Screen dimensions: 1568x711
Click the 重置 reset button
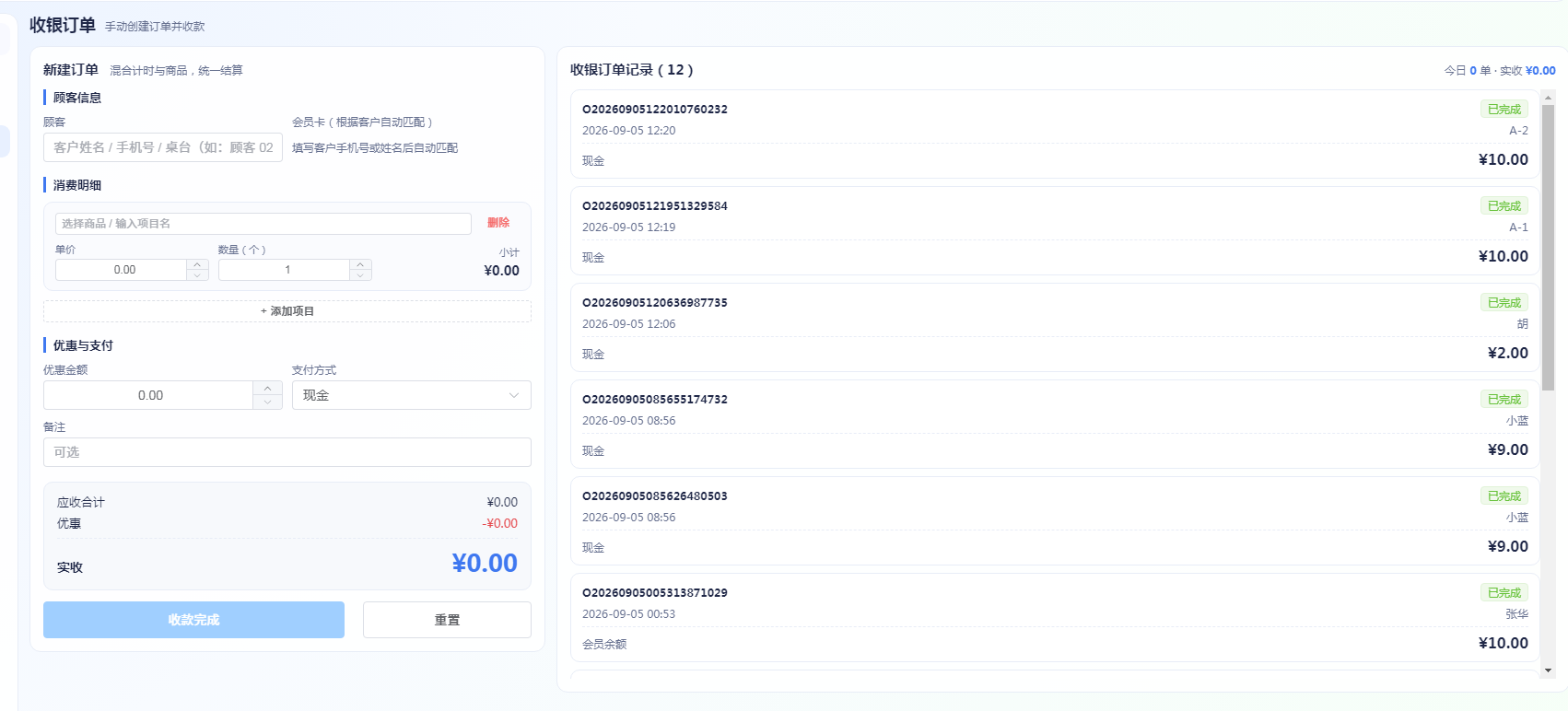point(447,620)
